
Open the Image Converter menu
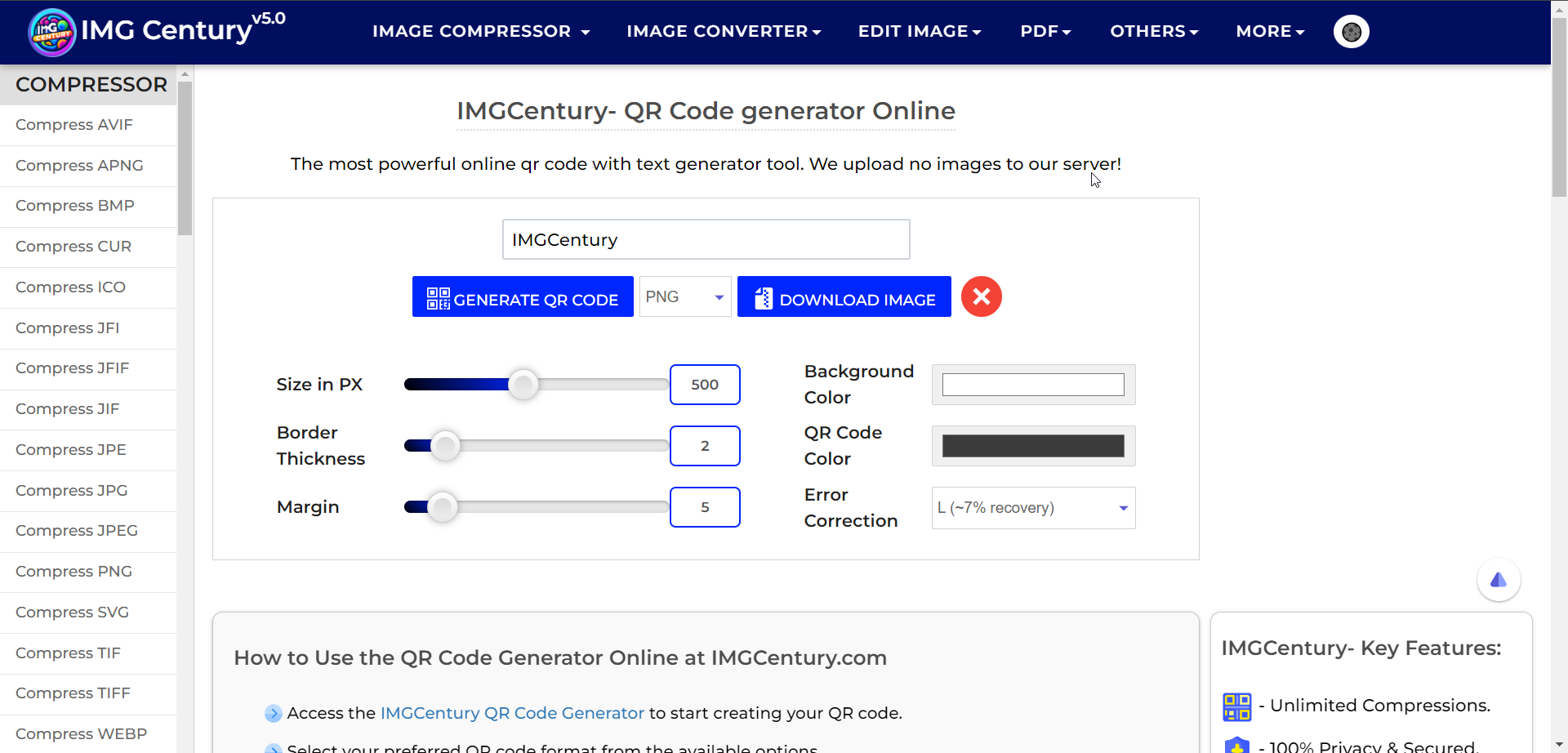[723, 32]
